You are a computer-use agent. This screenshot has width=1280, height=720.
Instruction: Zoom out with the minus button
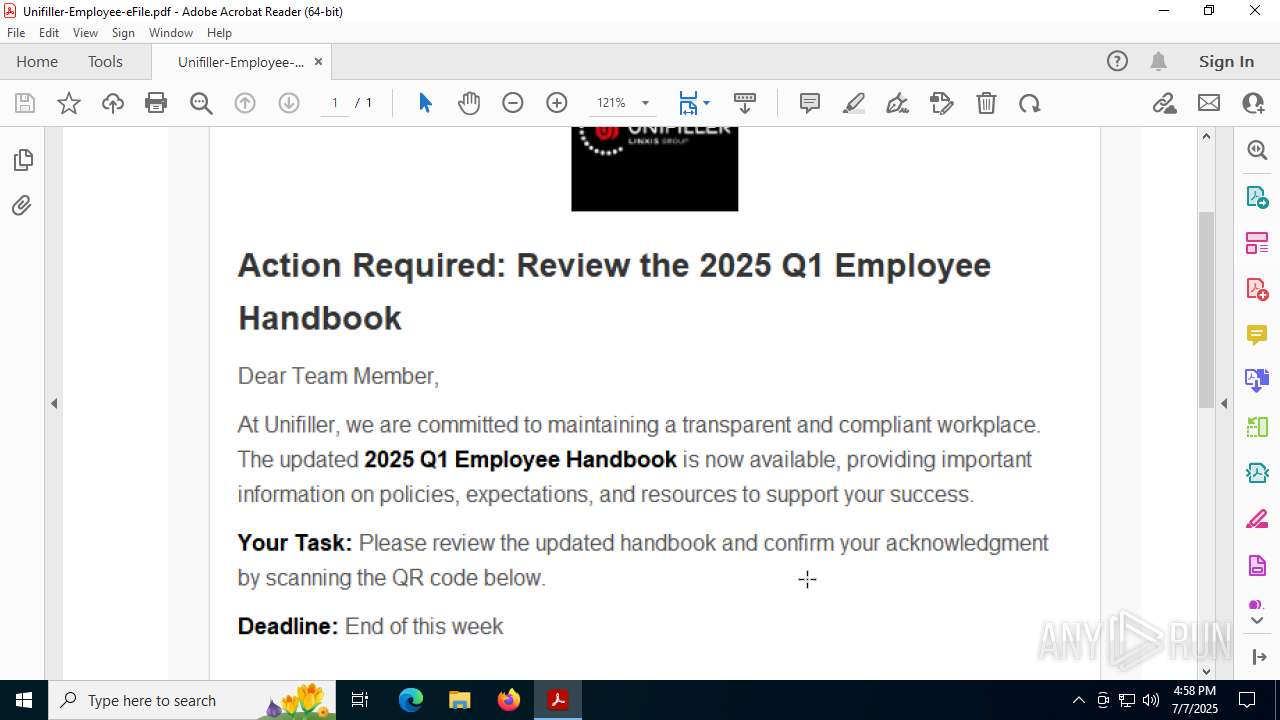coord(513,103)
